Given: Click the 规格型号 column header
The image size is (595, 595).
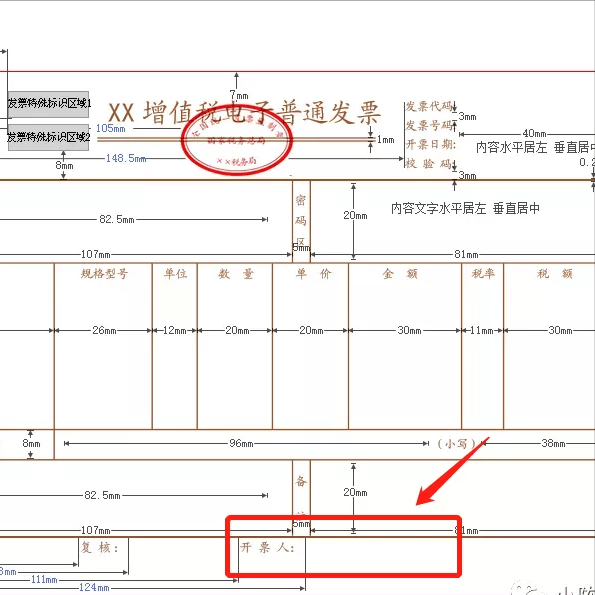Looking at the screenshot, I should pyautogui.click(x=104, y=274).
